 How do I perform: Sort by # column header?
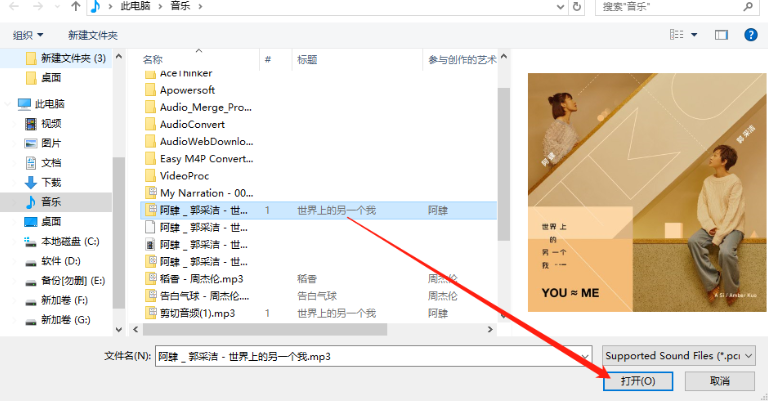(x=268, y=60)
